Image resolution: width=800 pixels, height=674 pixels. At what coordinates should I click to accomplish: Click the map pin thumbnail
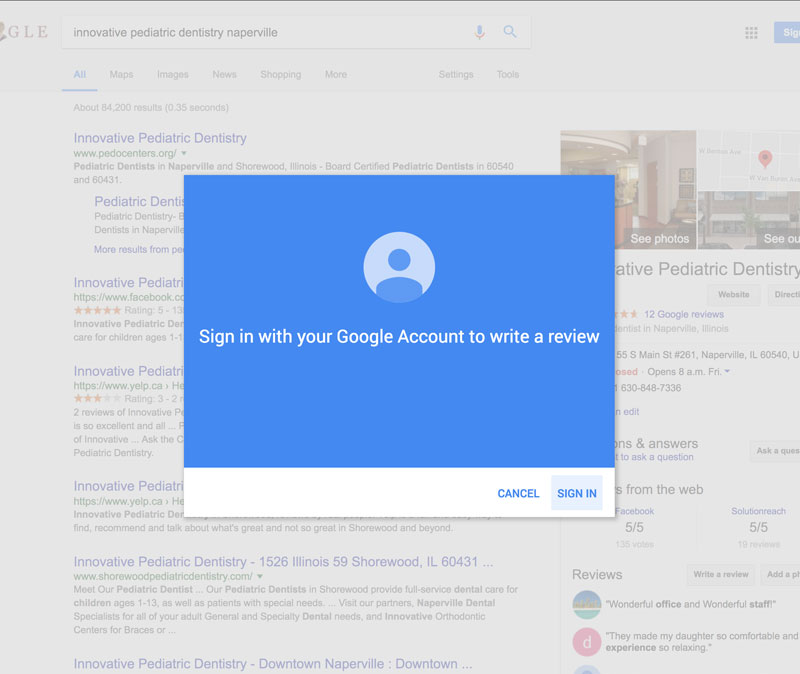(x=748, y=160)
